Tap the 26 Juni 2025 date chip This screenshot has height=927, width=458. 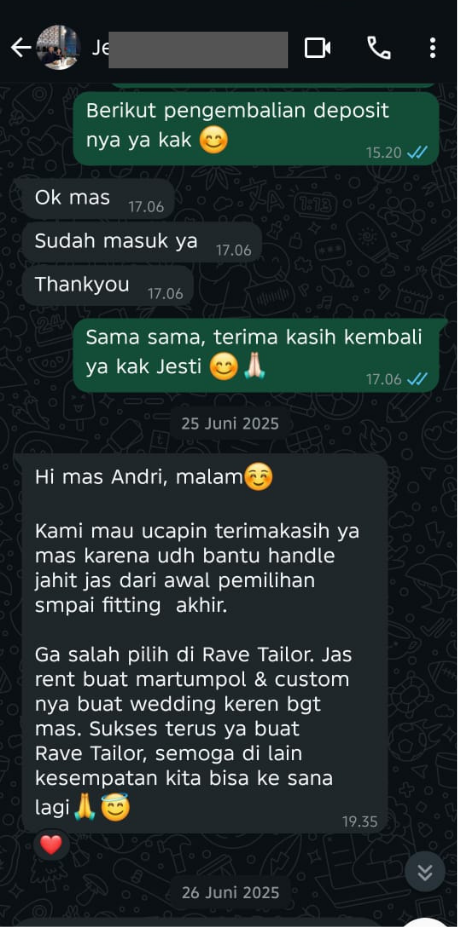click(230, 892)
